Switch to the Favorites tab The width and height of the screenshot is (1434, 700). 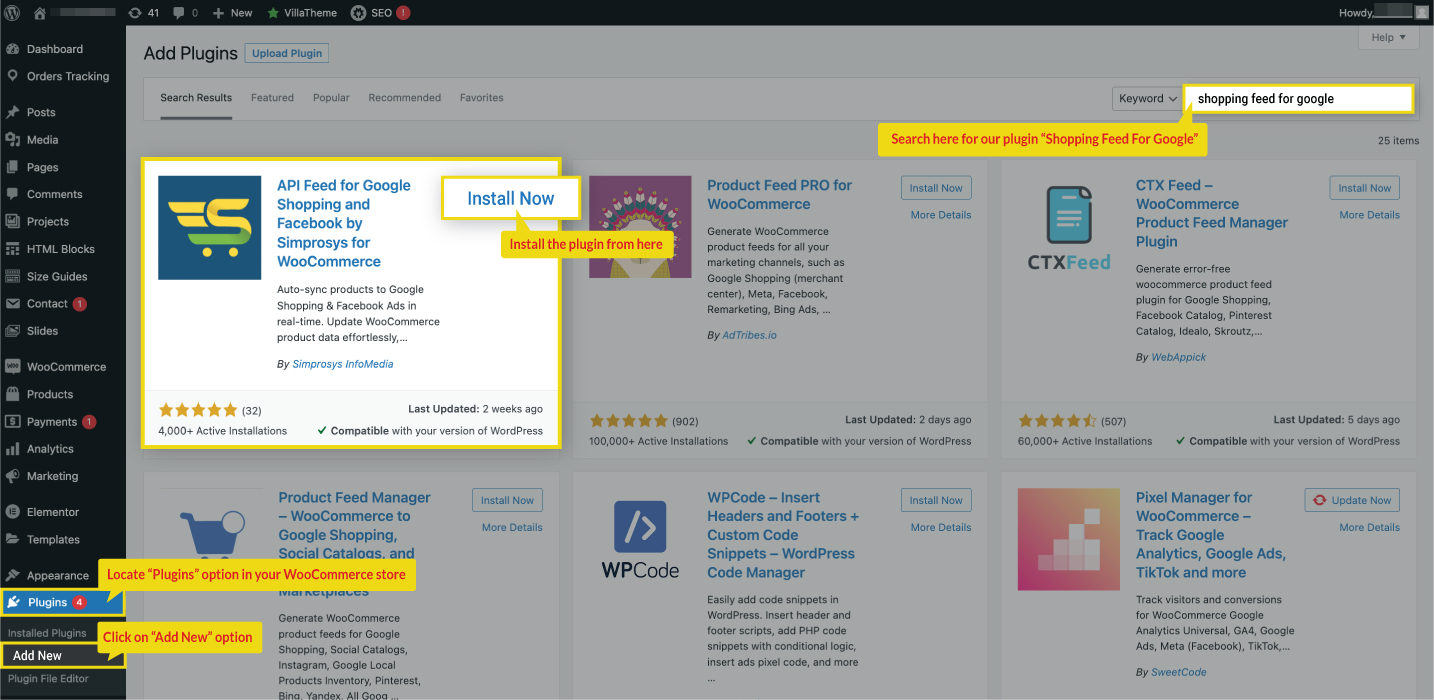481,98
